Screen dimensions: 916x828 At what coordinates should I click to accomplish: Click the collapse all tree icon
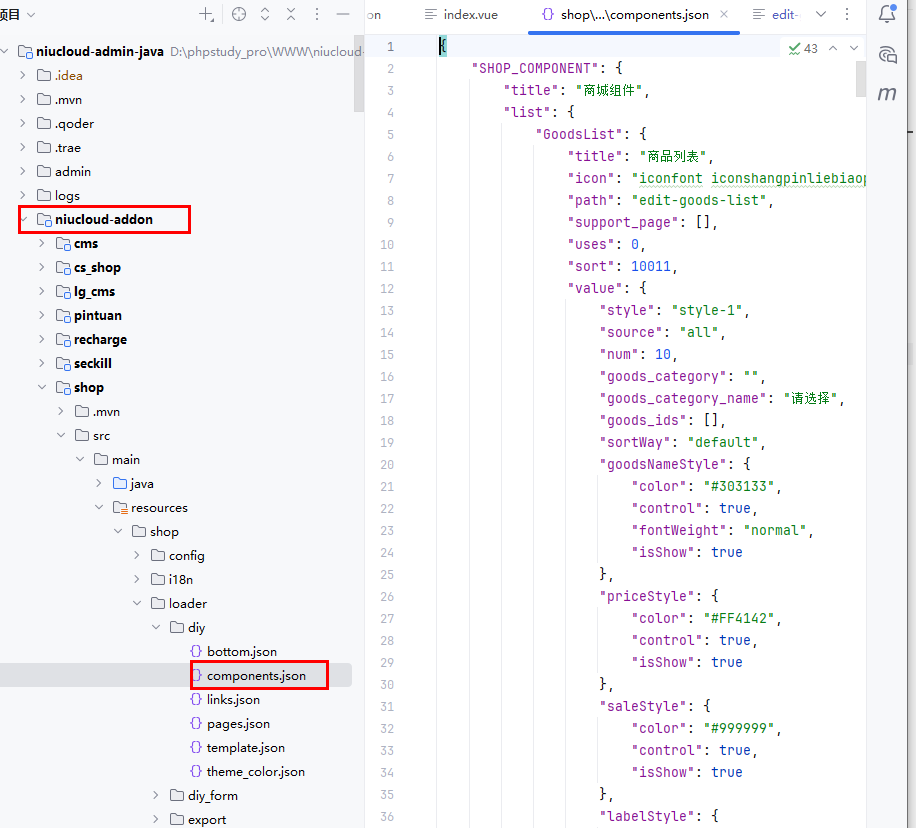pos(291,14)
